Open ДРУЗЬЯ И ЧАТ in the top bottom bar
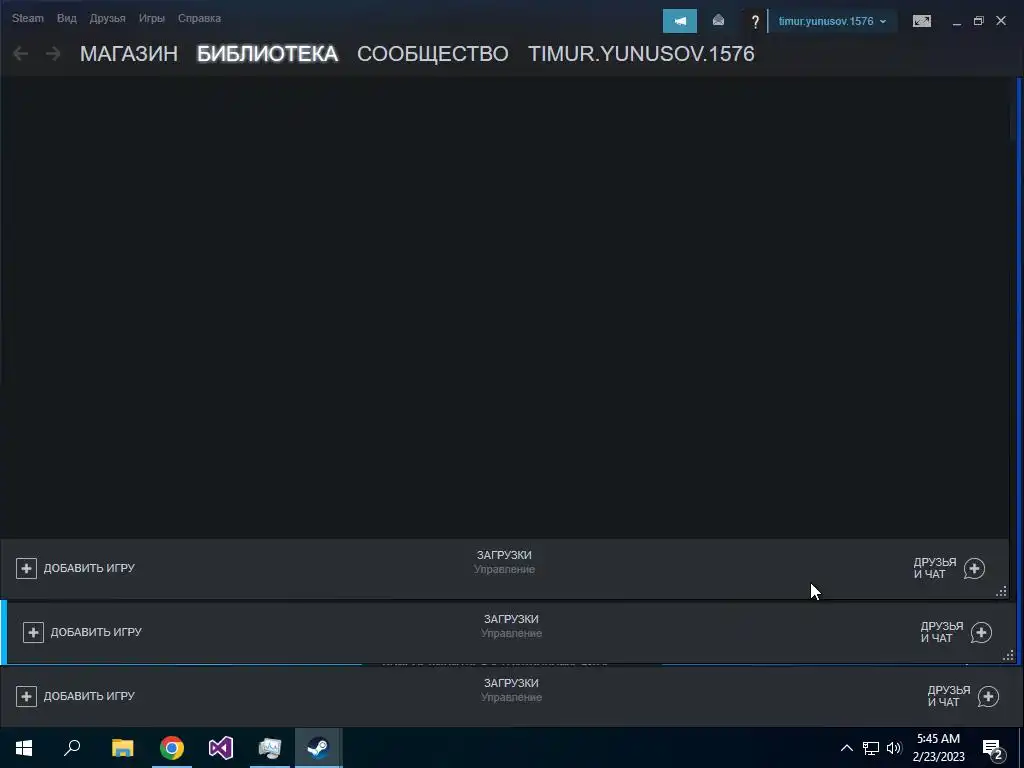Viewport: 1024px width, 768px height. pos(935,568)
